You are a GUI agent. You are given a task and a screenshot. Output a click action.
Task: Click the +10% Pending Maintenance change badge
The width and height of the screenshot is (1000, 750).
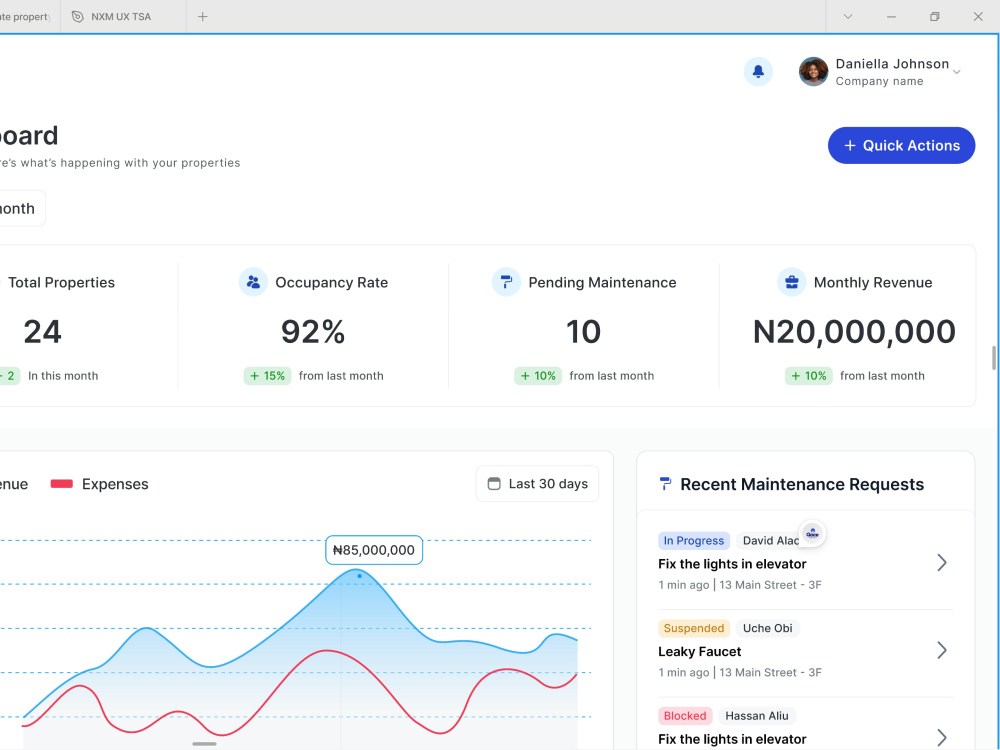click(538, 376)
